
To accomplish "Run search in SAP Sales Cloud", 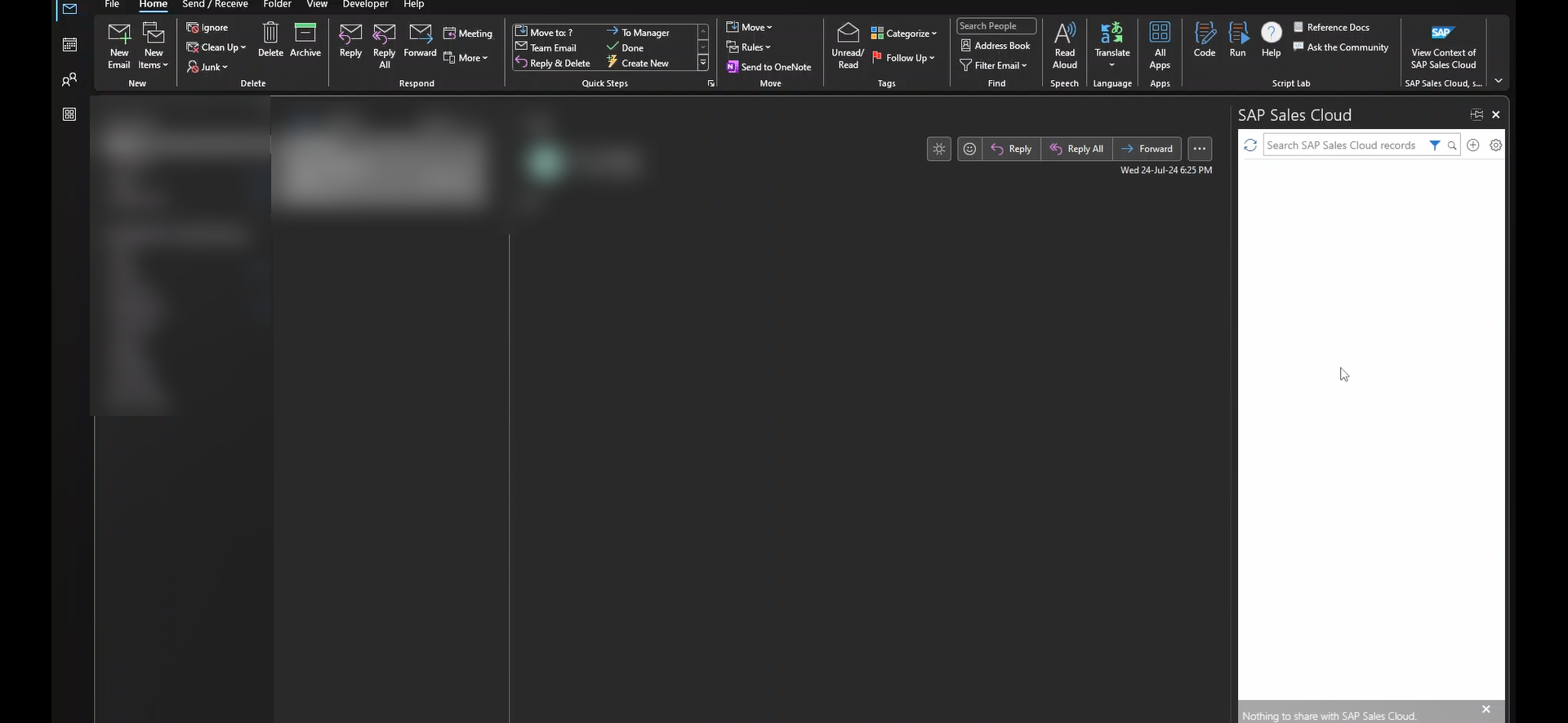I will [x=1452, y=145].
